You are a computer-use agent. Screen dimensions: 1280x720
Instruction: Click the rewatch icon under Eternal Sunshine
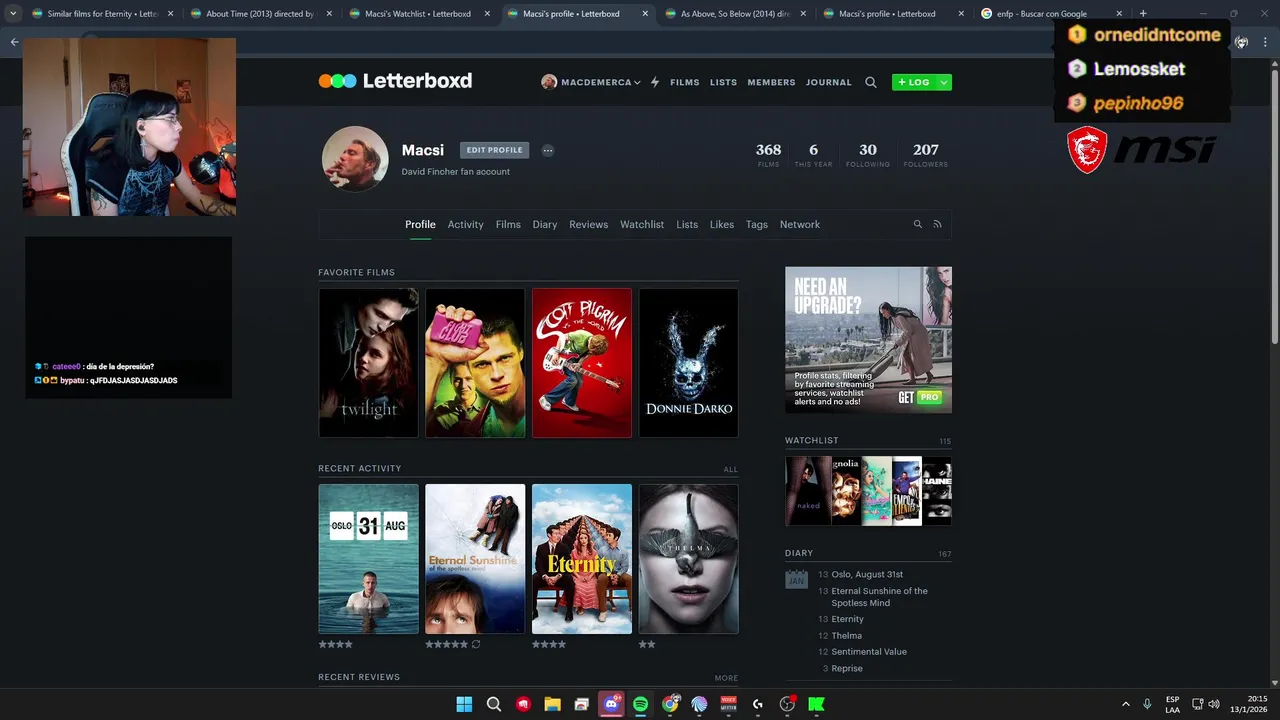pos(476,644)
